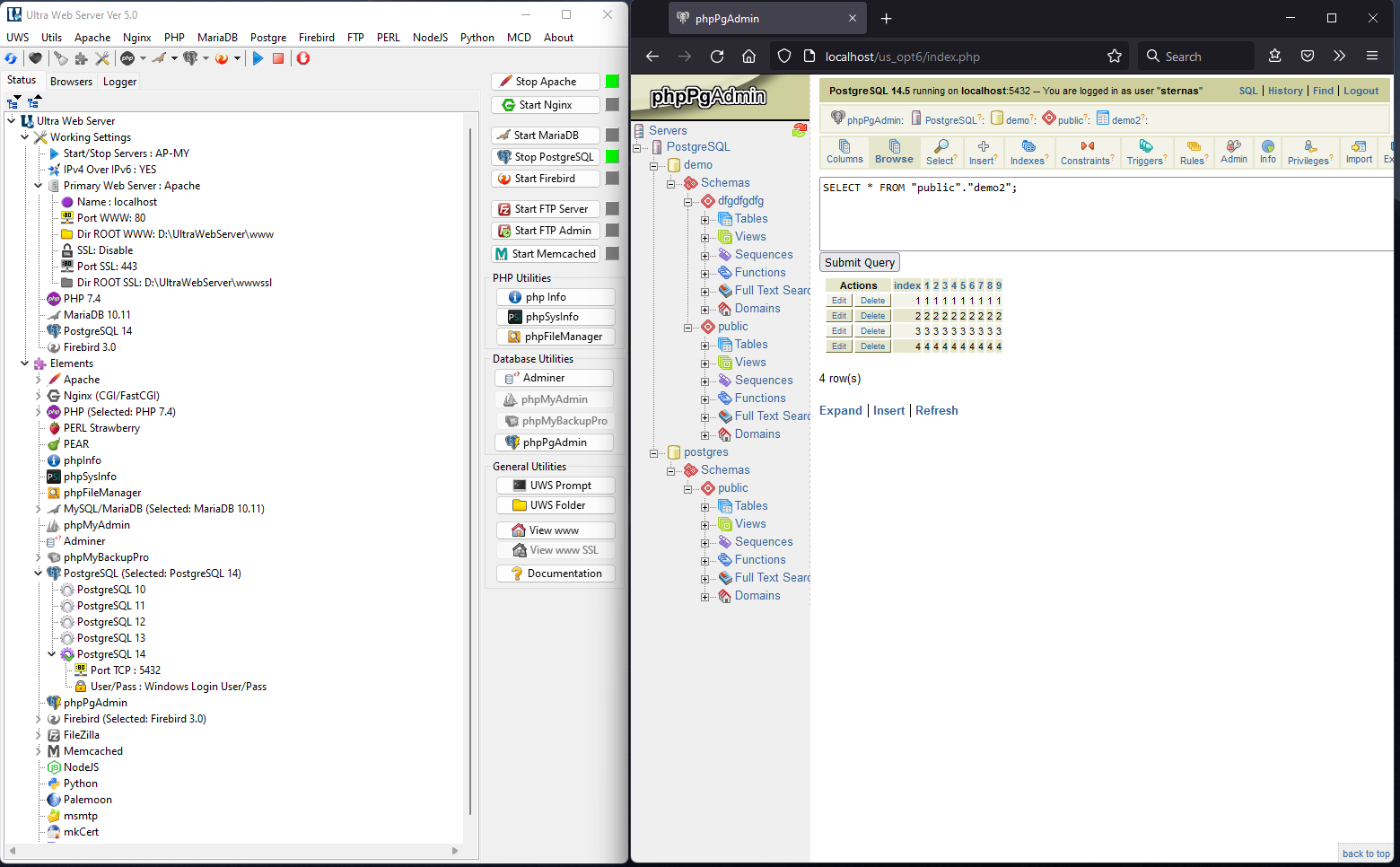This screenshot has width=1400, height=867.
Task: Click the UWS tree vertical scrollbar
Action: click(470, 471)
